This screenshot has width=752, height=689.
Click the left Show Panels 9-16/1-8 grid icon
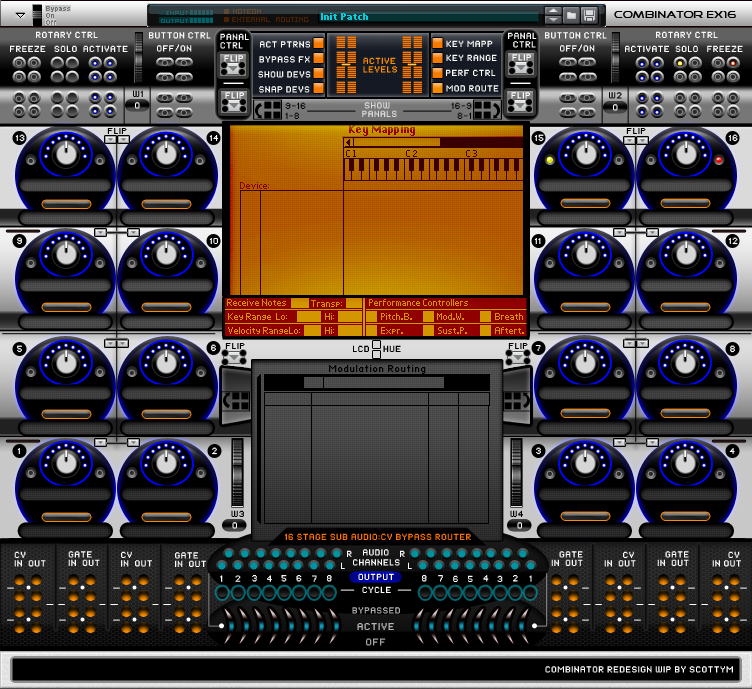(x=269, y=110)
